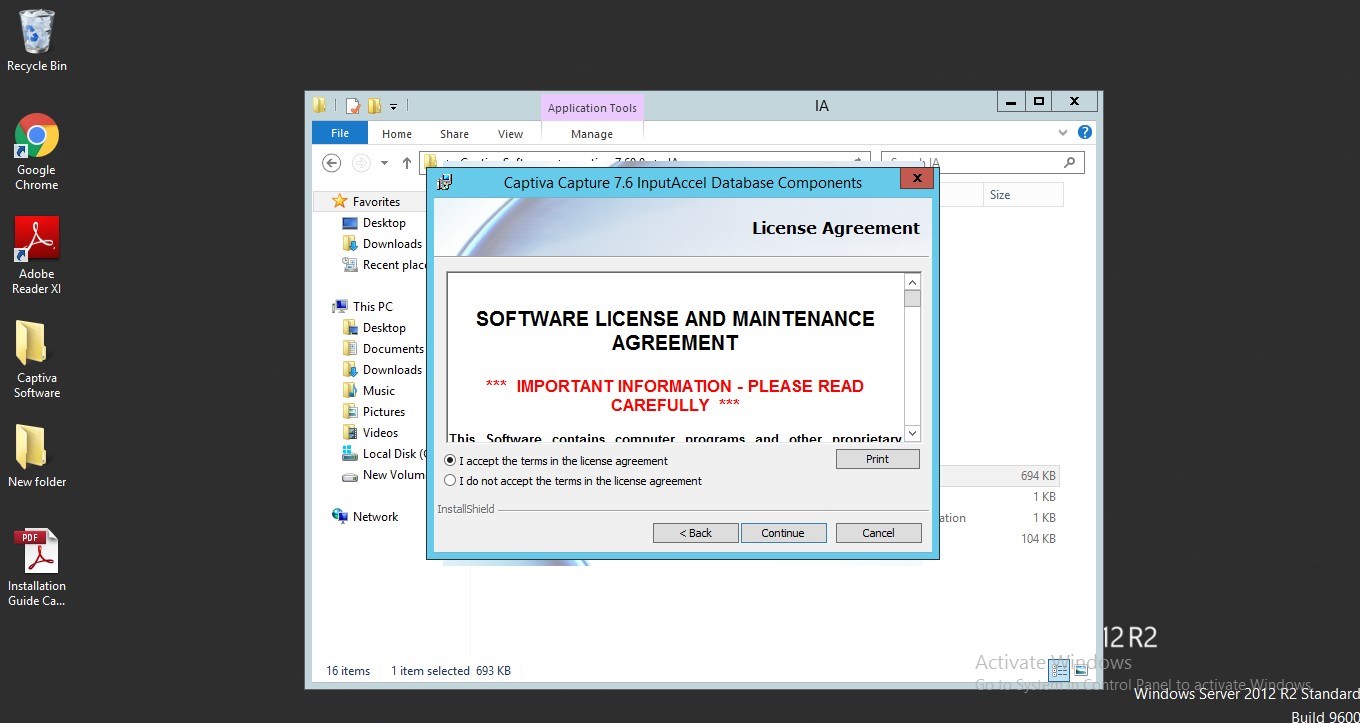The image size is (1360, 723).
Task: Collapse the ribbon with the chevron
Action: click(x=1063, y=132)
